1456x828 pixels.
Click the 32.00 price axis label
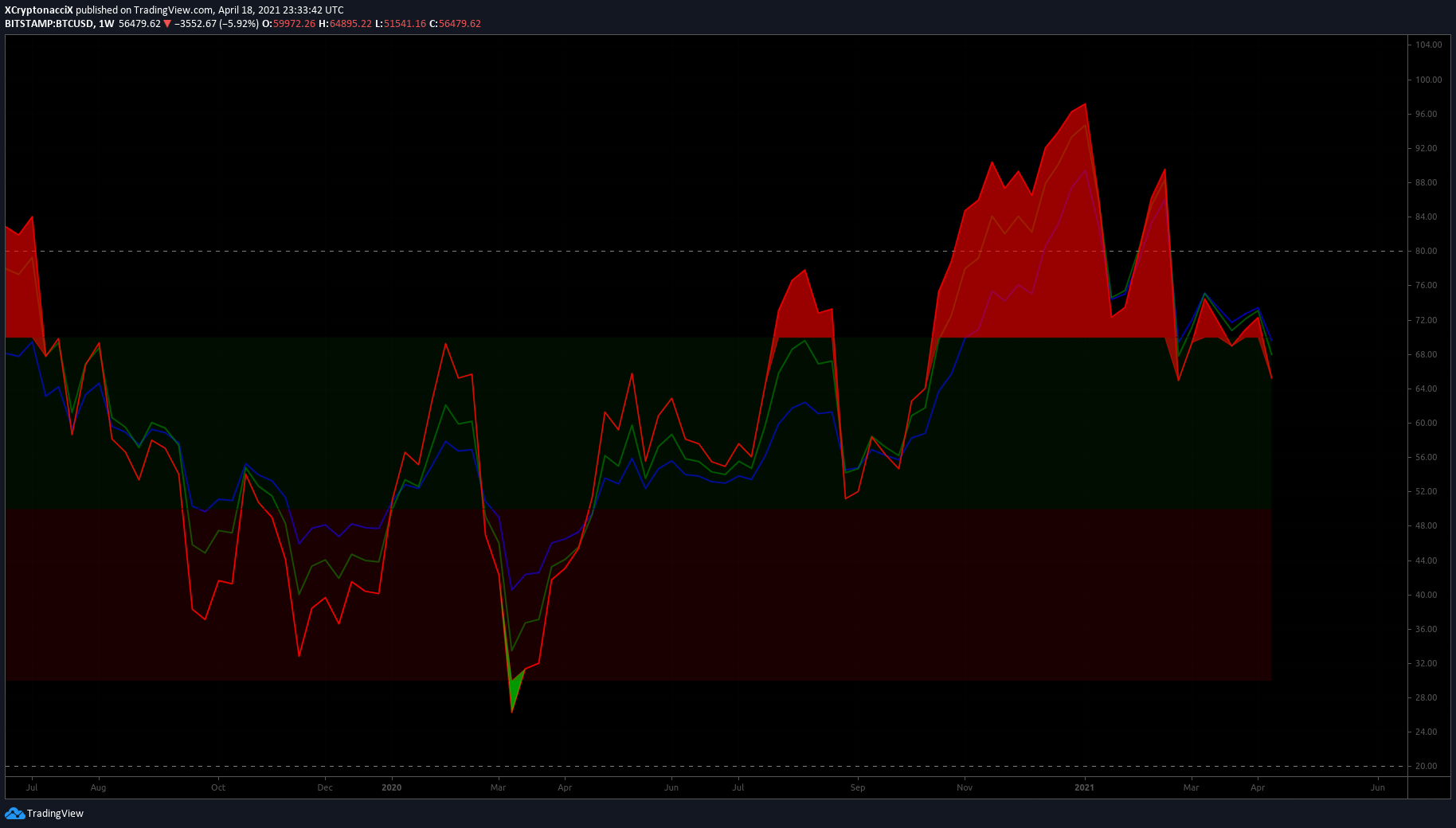[1426, 663]
